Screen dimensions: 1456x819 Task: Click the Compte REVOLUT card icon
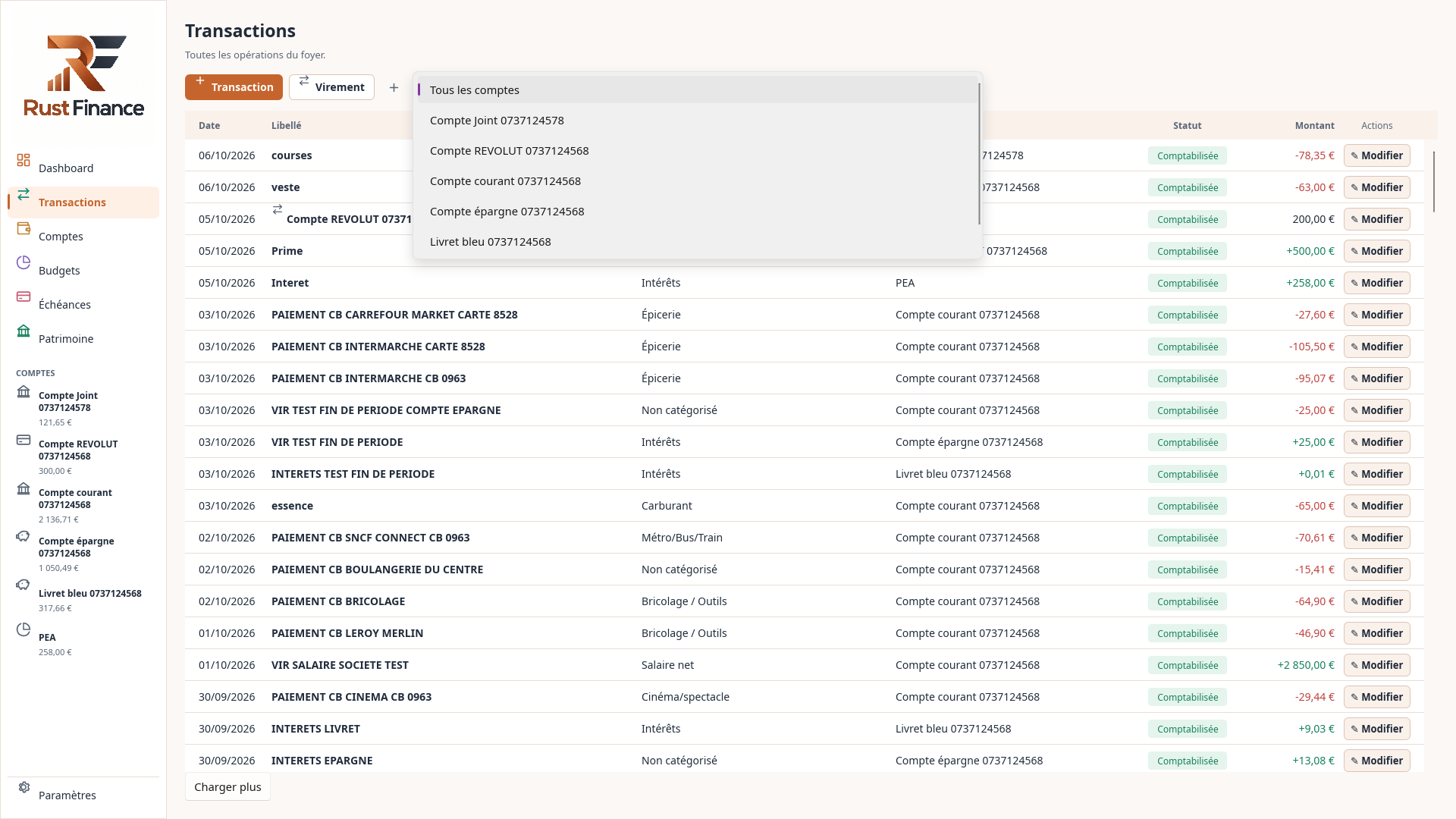pyautogui.click(x=24, y=440)
